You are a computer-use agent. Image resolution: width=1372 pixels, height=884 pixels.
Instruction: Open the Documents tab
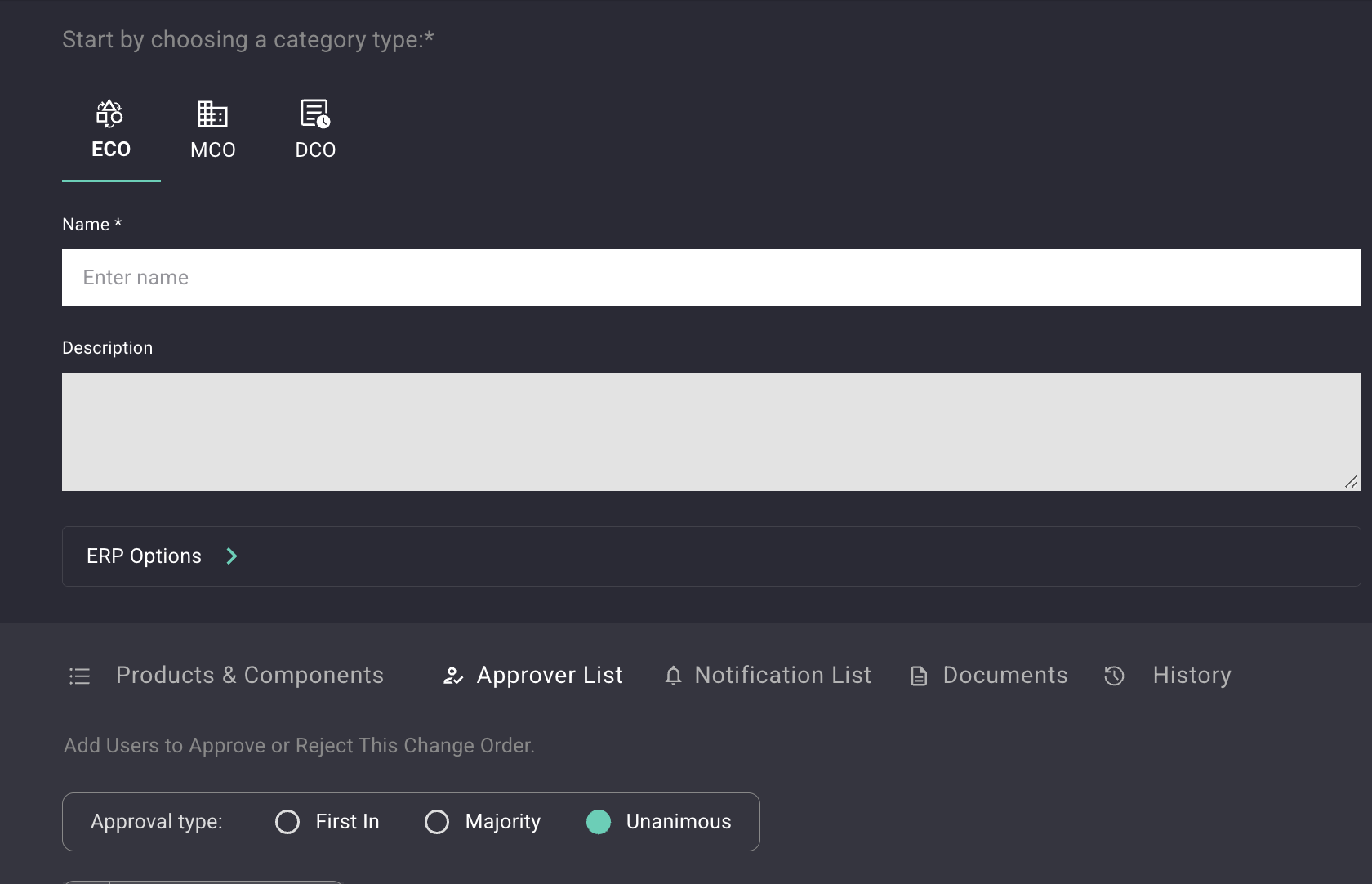1004,676
